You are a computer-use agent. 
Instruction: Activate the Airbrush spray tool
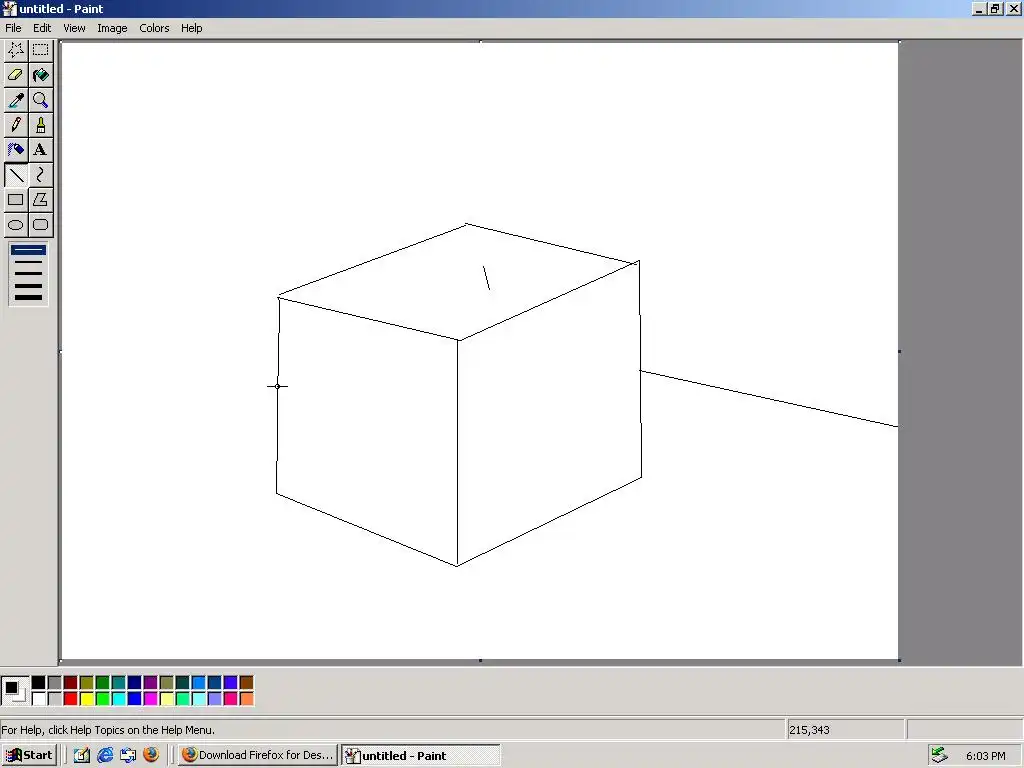16,150
